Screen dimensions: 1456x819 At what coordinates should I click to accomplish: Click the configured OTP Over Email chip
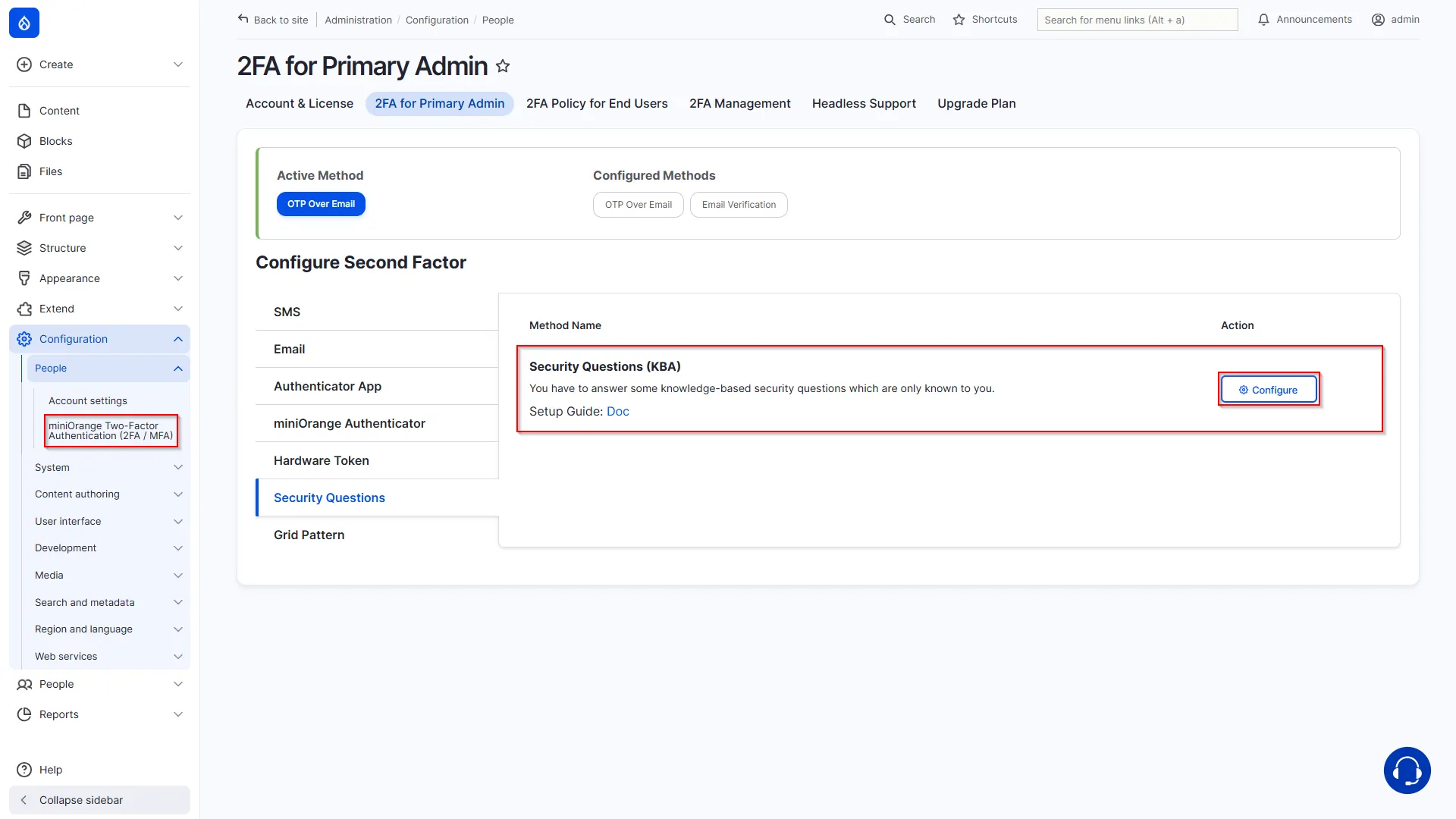coord(639,205)
